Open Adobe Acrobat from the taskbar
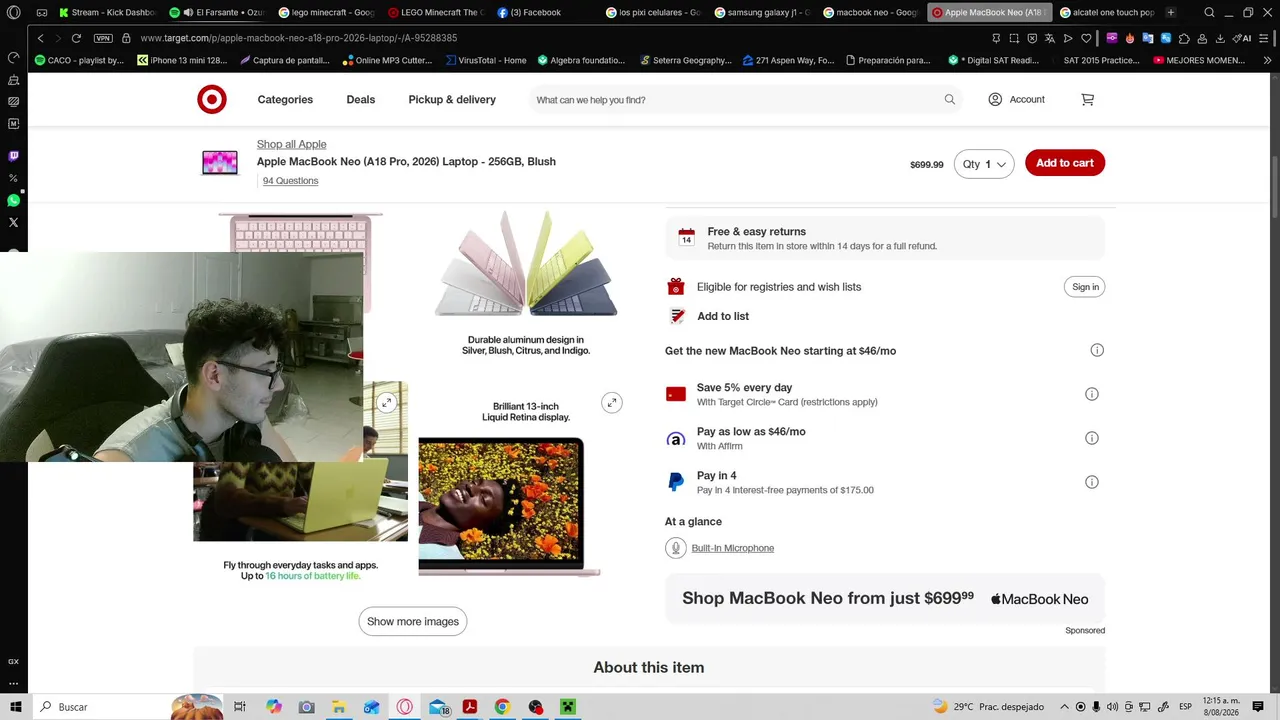 click(470, 707)
